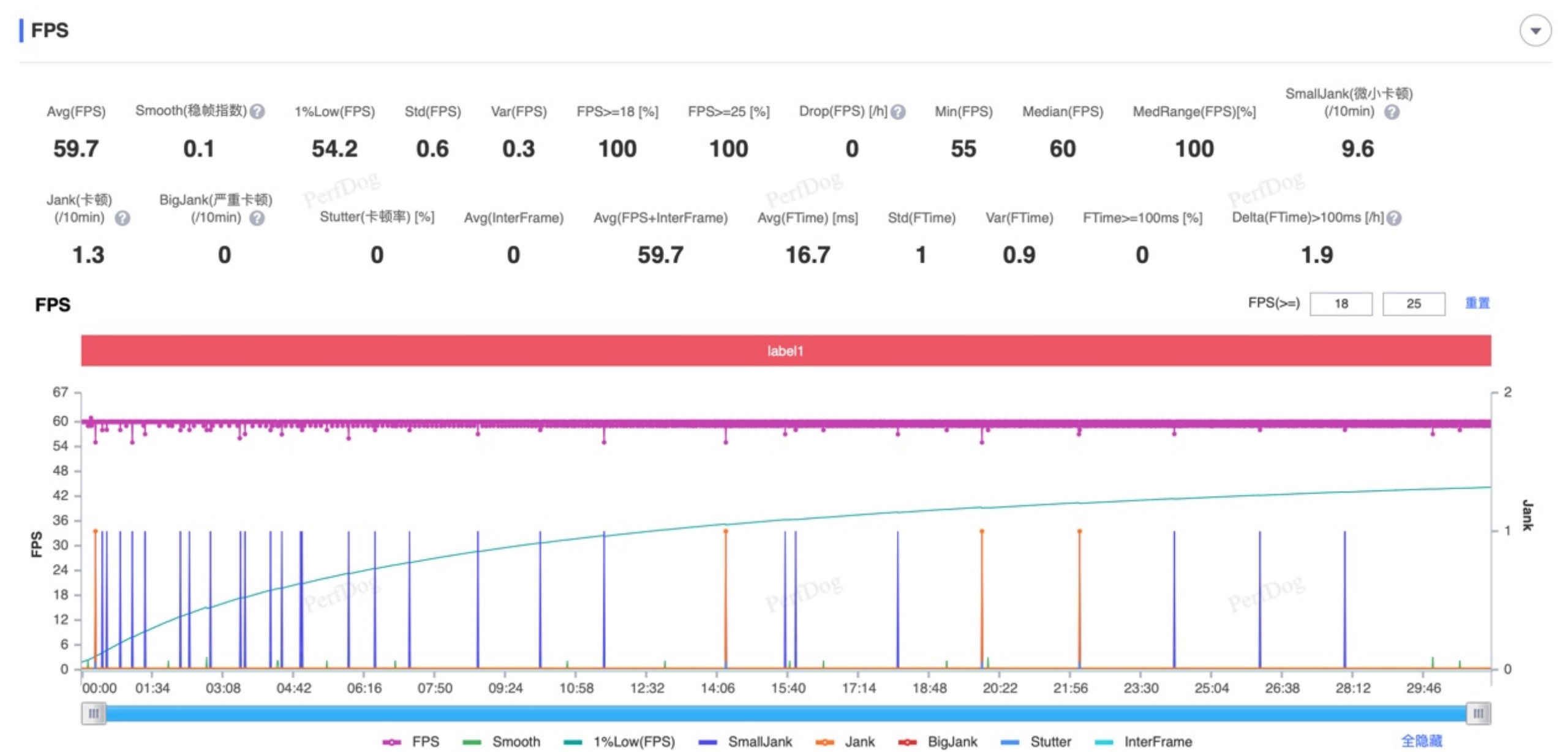Click the SmallJank value 9.6
Viewport: 1568px width, 752px height.
coord(1357,149)
